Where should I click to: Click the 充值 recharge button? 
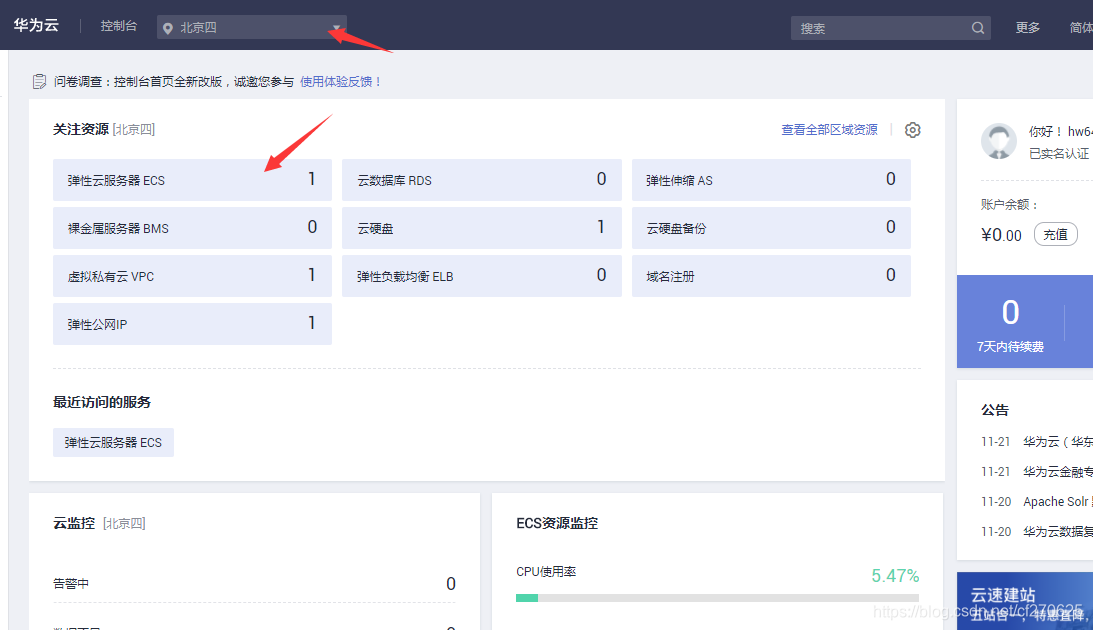pos(1055,234)
